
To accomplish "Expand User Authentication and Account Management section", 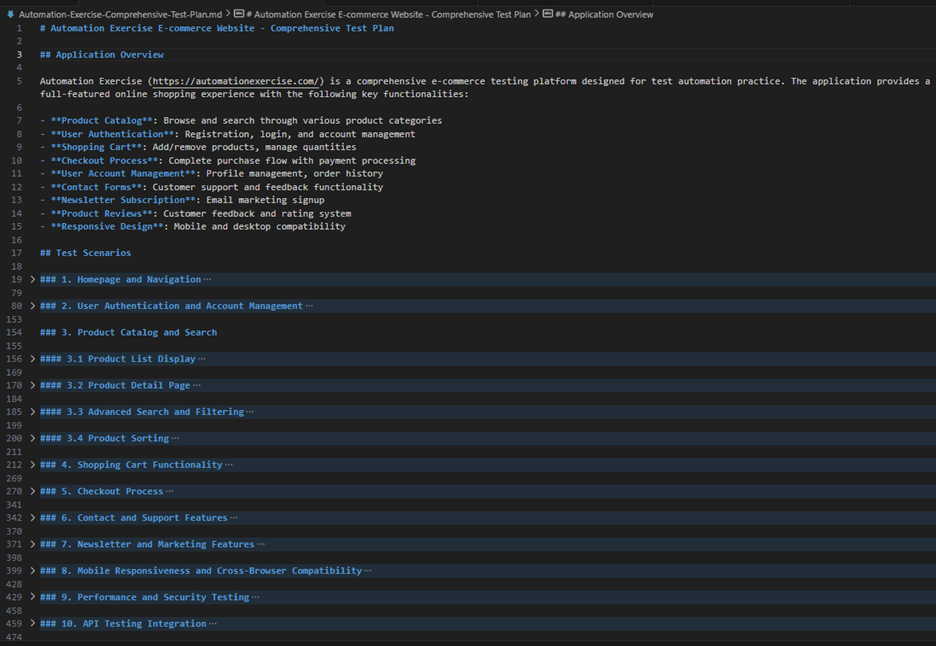I will [33, 306].
